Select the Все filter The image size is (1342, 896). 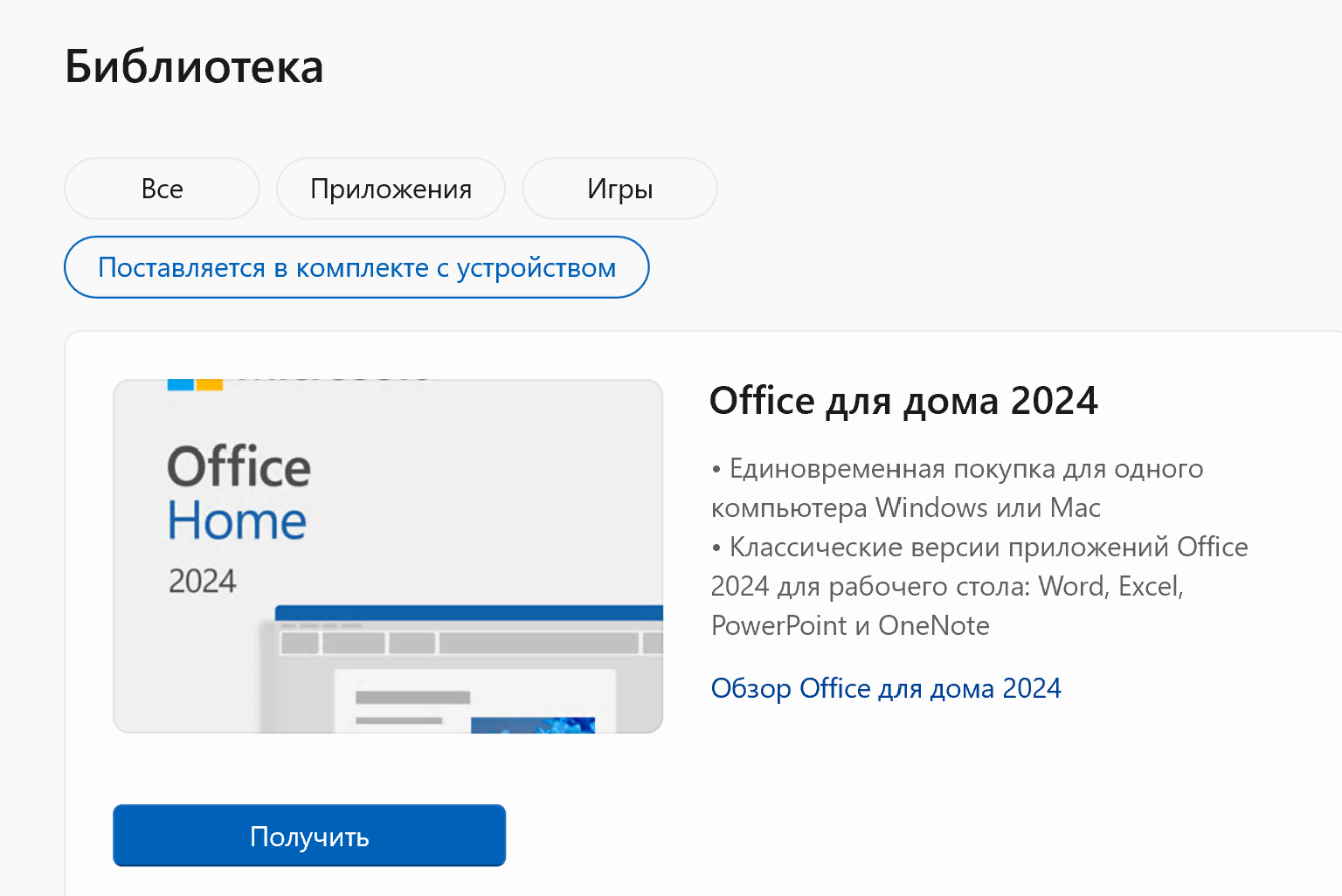(162, 189)
